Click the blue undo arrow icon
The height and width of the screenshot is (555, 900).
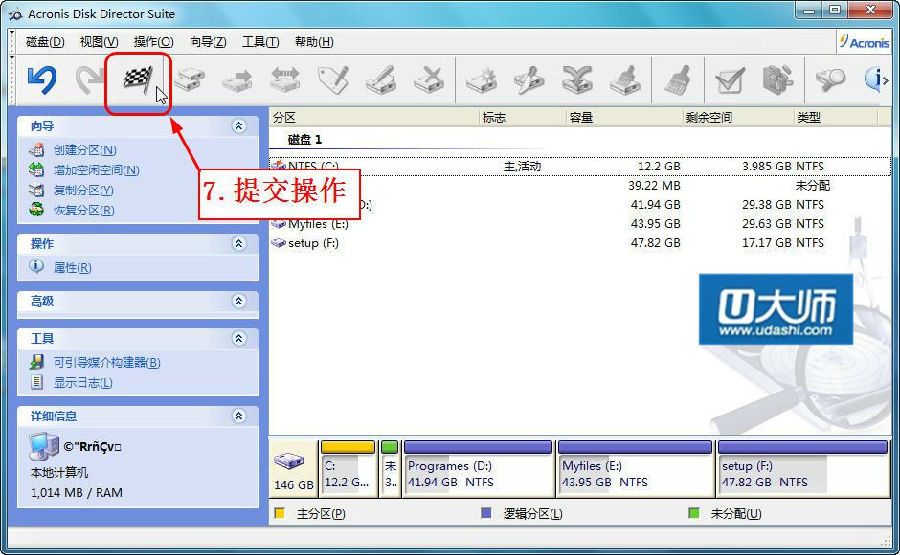42,80
